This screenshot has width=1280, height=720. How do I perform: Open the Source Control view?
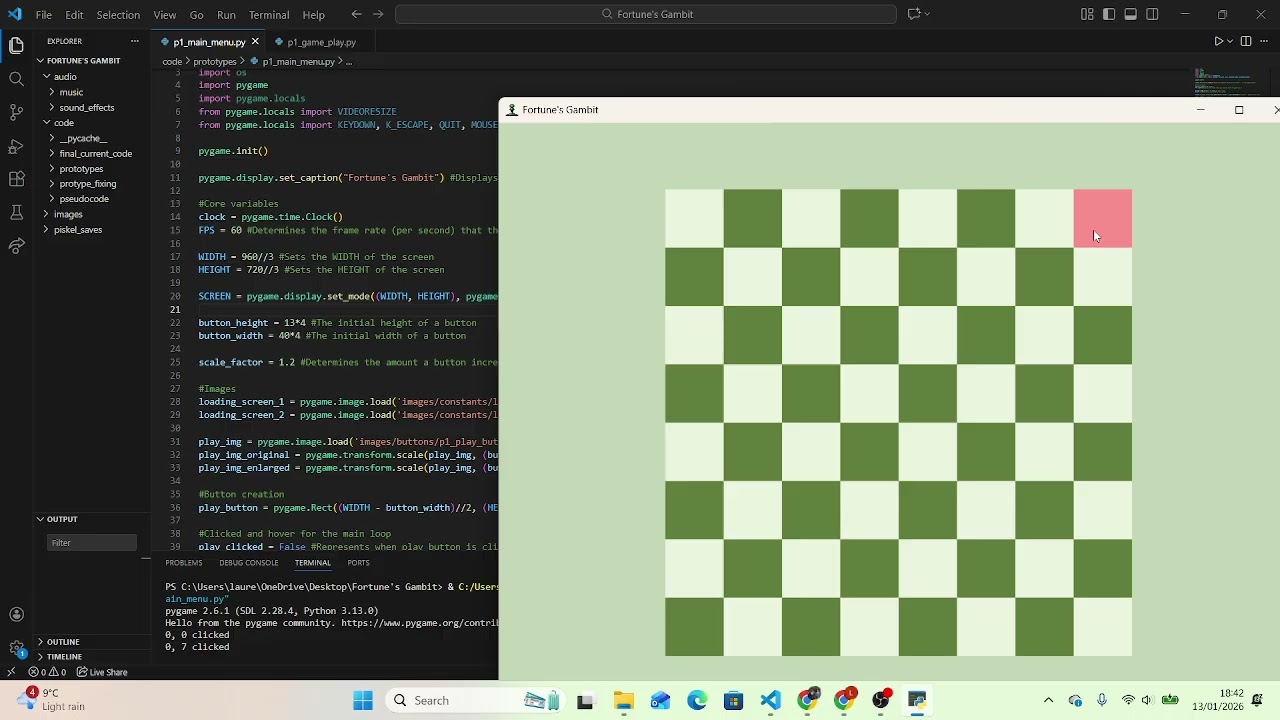click(x=16, y=112)
